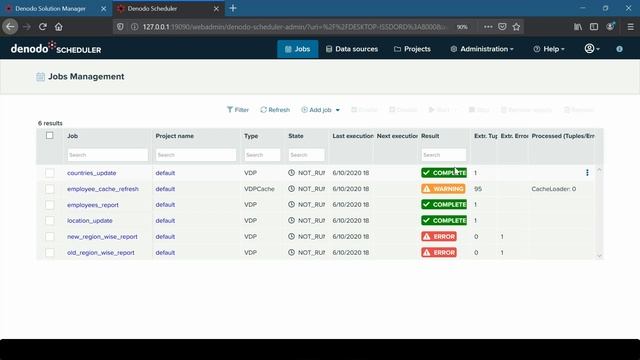Bookmark this page with the star
Image resolution: width=640 pixels, height=360 pixels.
pyautogui.click(x=516, y=27)
